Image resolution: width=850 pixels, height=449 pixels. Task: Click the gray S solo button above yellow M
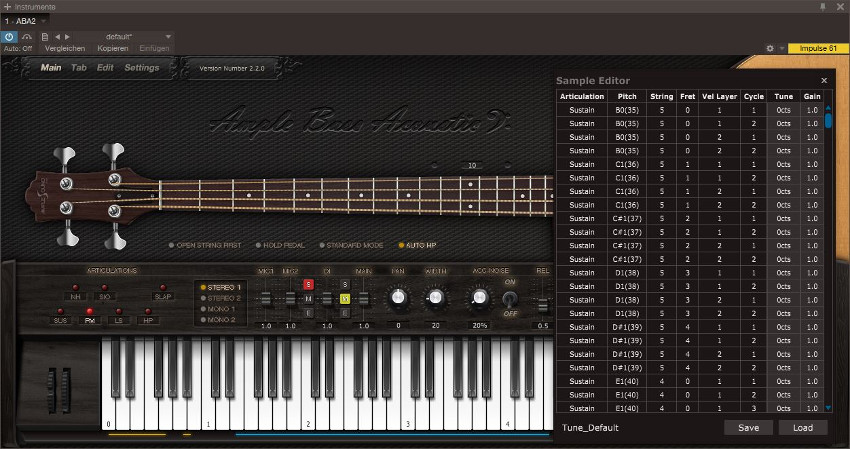(345, 285)
